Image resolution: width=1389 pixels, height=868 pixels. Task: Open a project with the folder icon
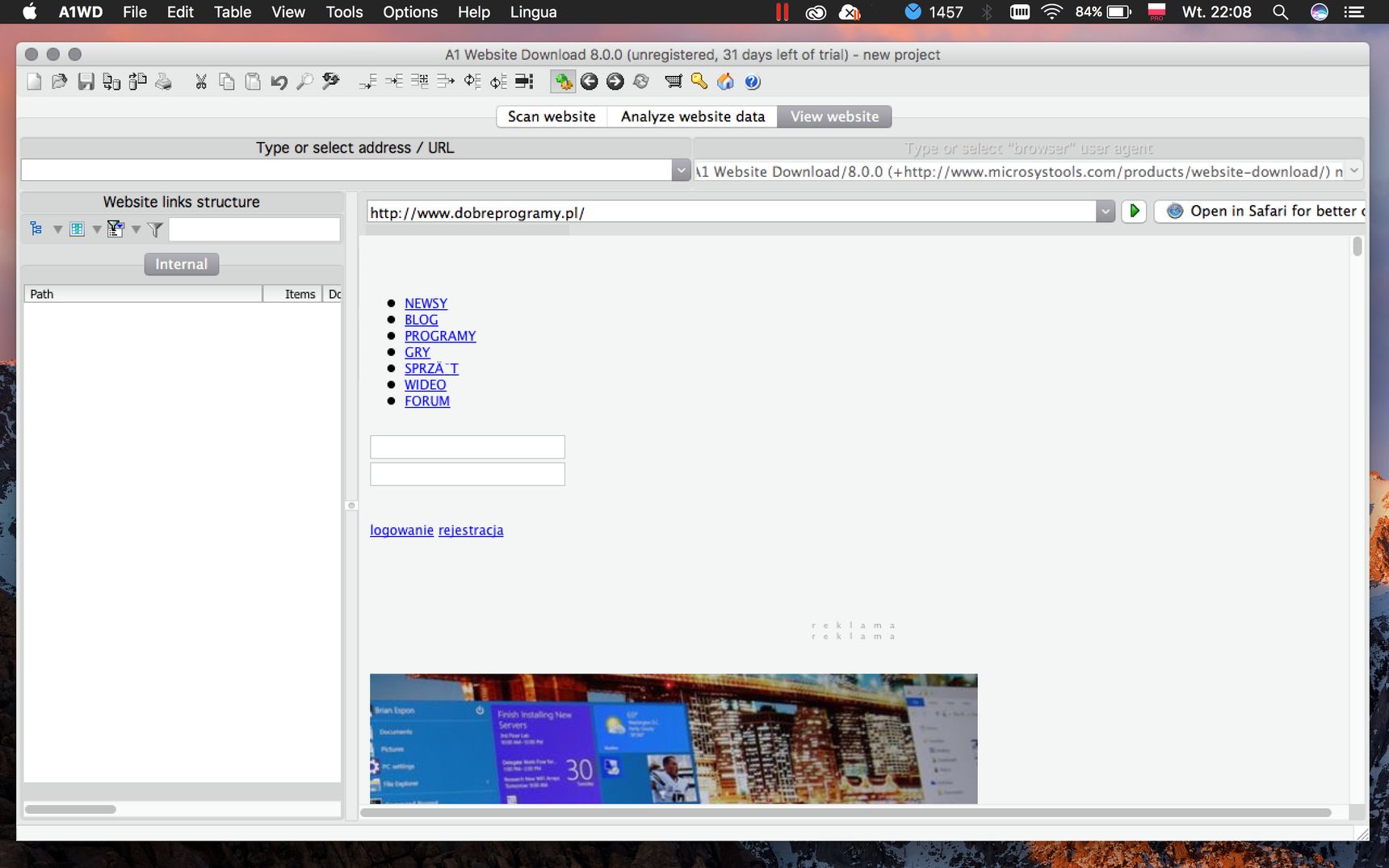pyautogui.click(x=60, y=82)
